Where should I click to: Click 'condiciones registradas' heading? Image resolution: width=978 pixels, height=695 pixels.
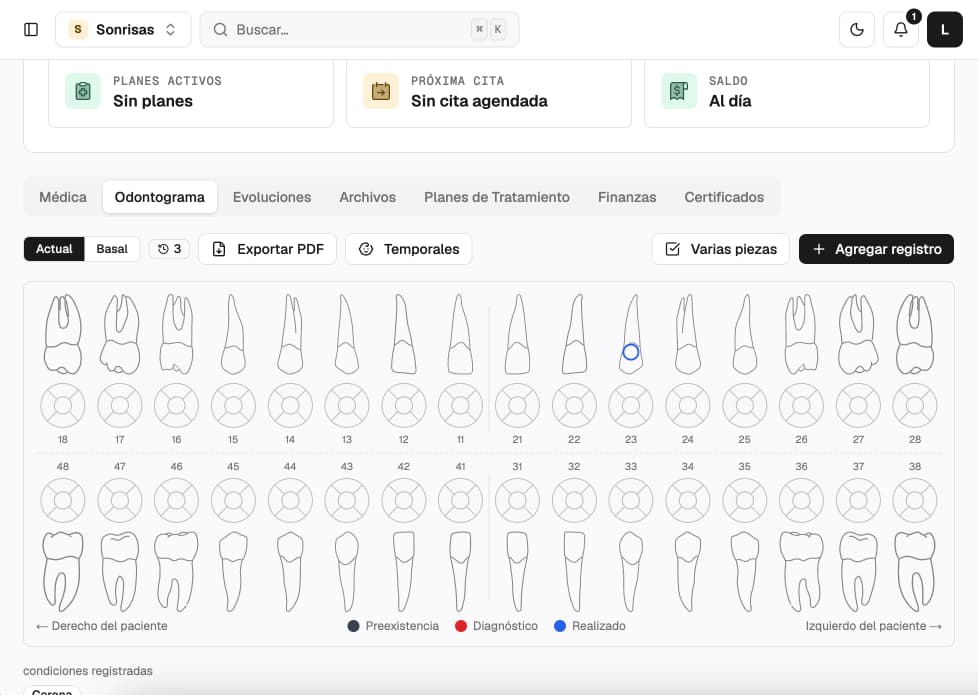88,671
